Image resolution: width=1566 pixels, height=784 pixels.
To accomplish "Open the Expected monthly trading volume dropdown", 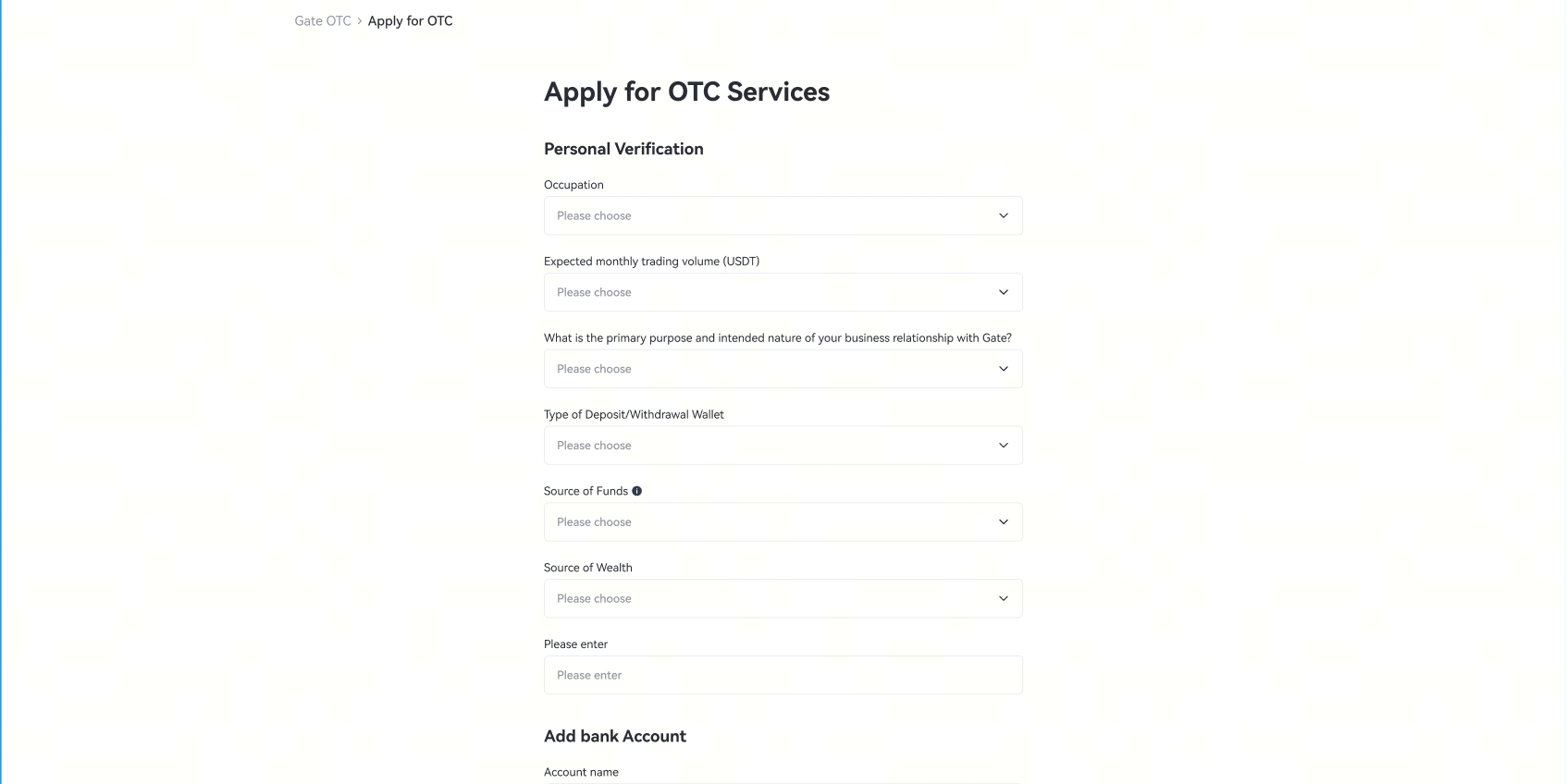I will [x=783, y=292].
